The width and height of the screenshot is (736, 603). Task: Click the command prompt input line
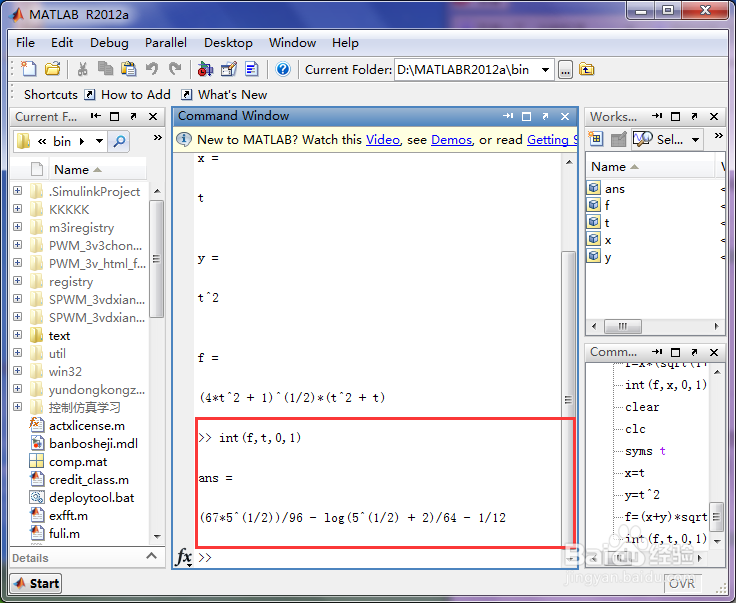380,557
